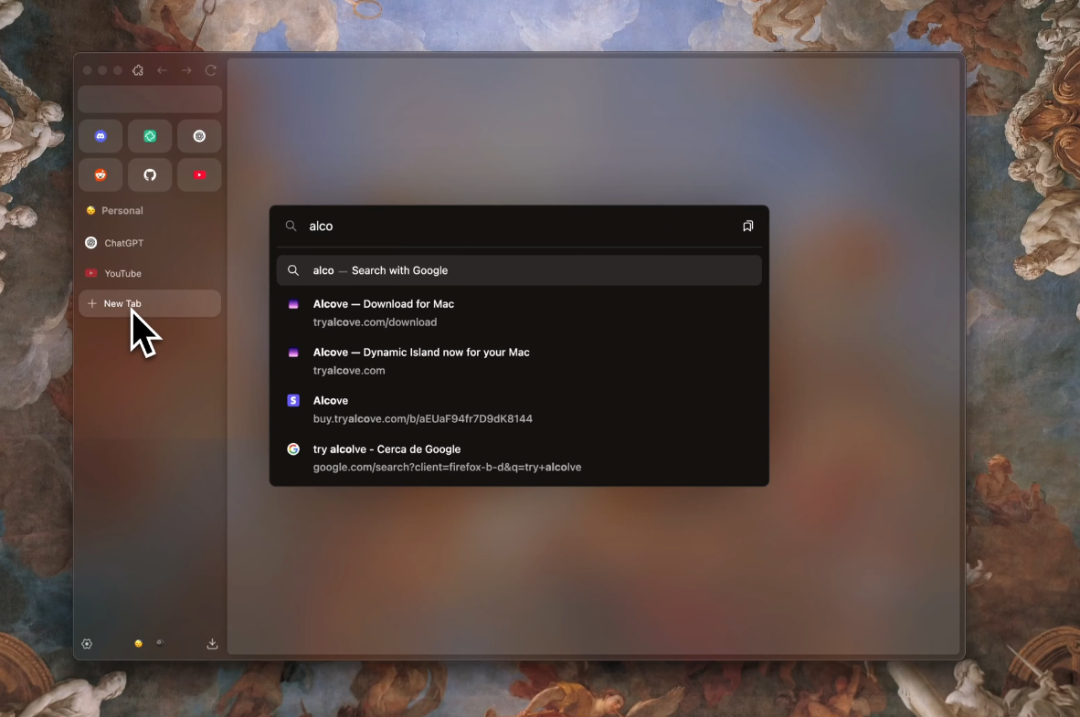Open the green pinned essential icon
The height and width of the screenshot is (717, 1080).
[x=149, y=136]
